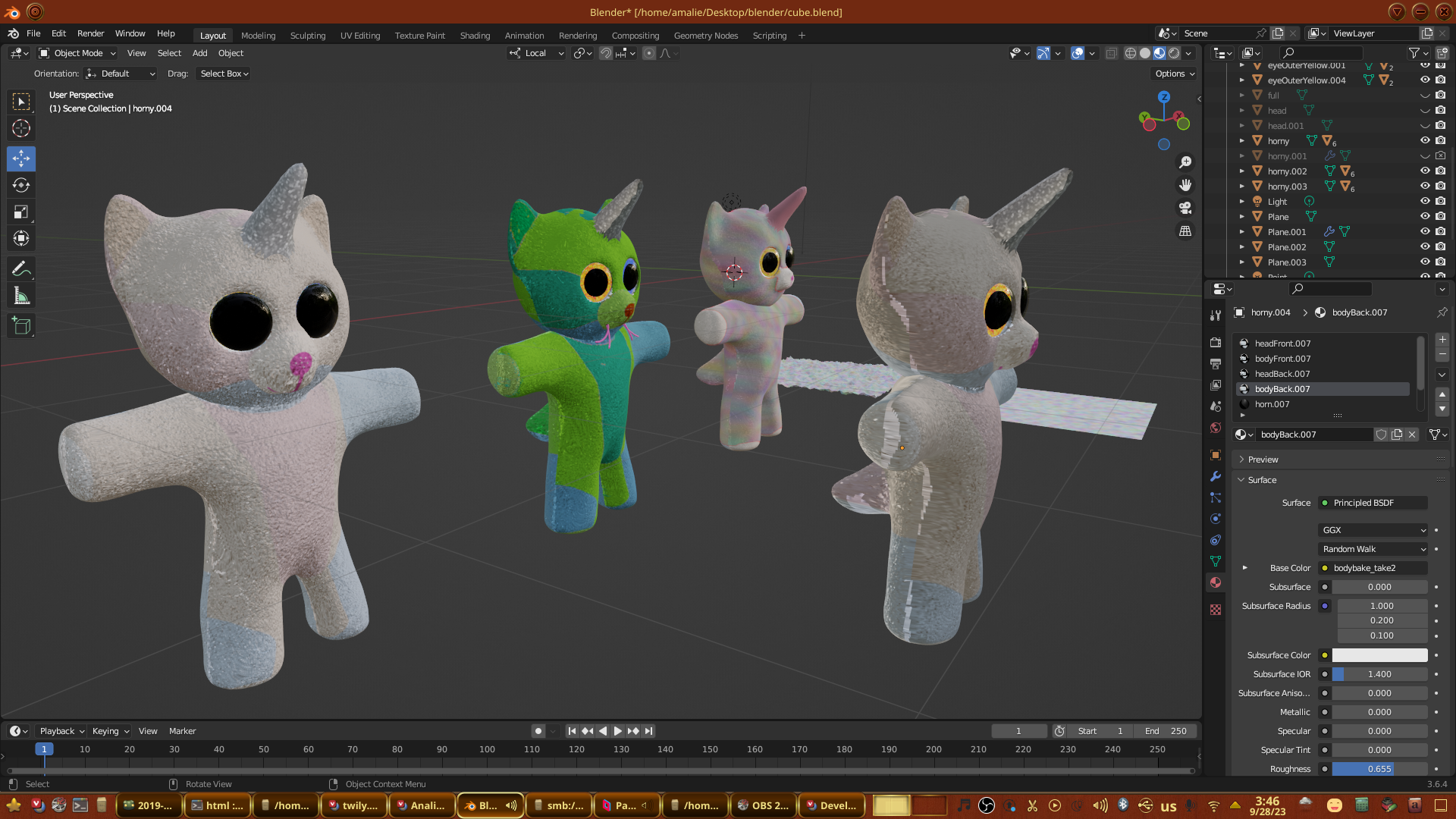Activate the Annotate pencil tool

21,268
